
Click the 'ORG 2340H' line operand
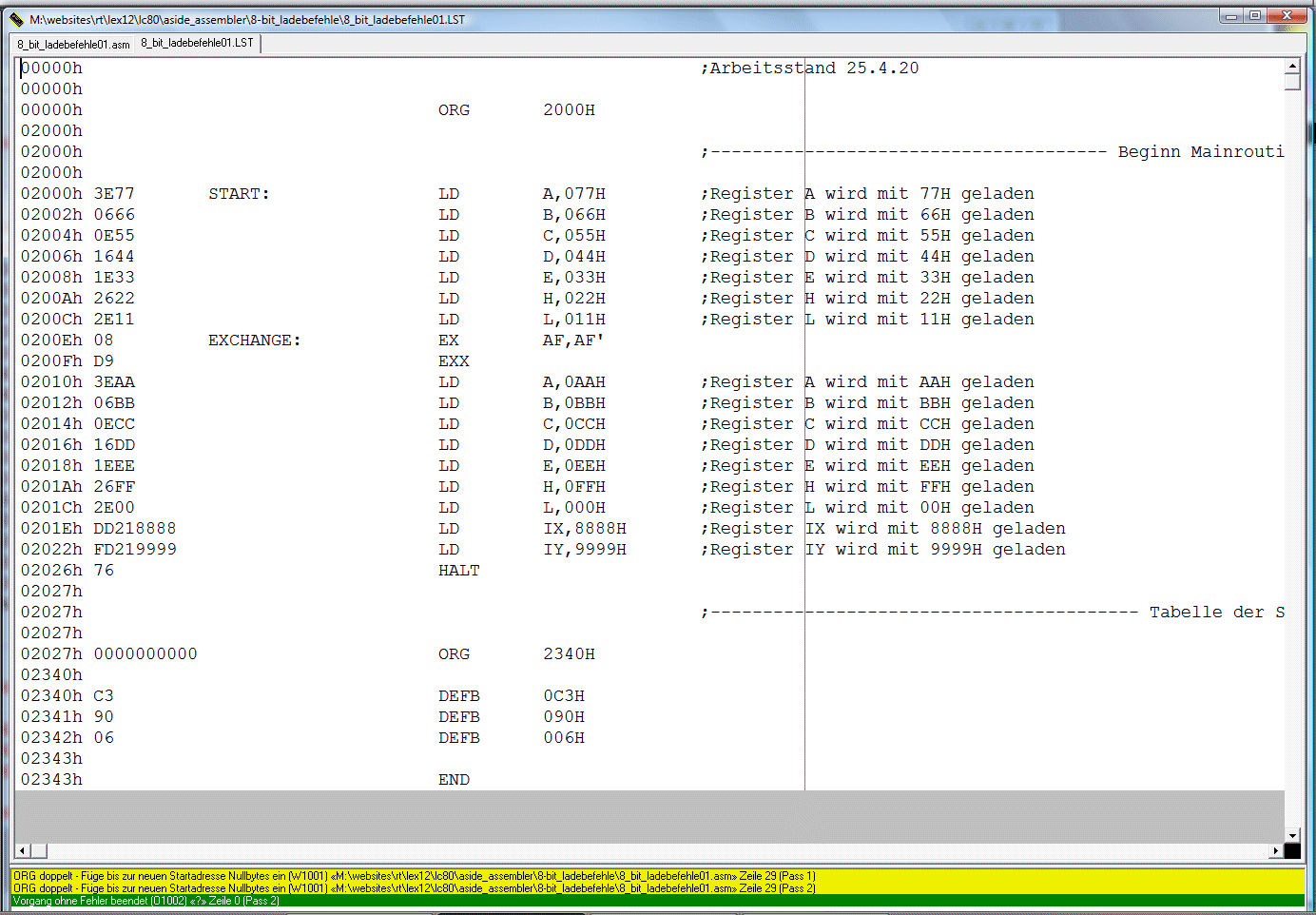(x=569, y=654)
